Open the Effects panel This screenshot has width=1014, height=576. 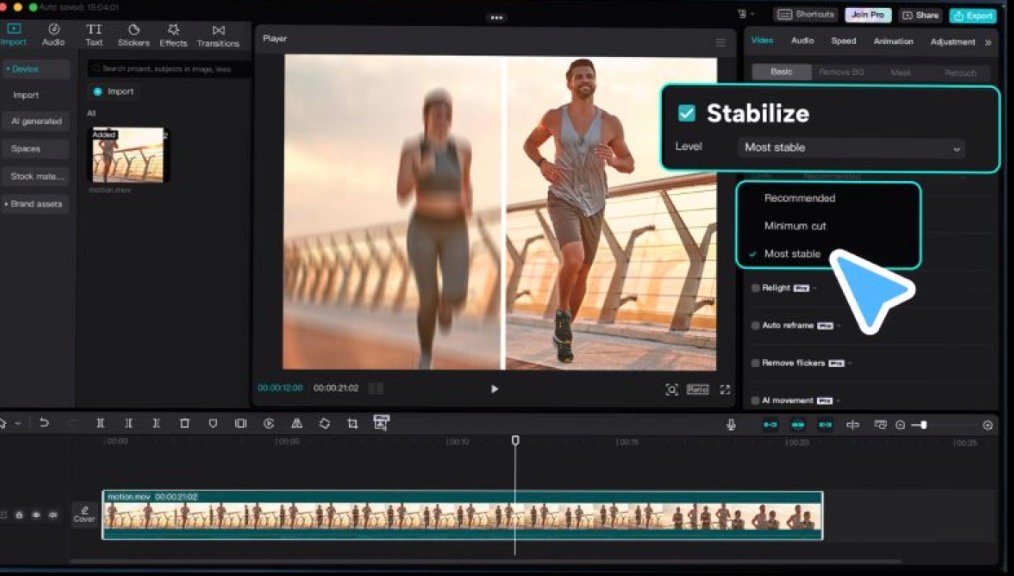coord(173,35)
